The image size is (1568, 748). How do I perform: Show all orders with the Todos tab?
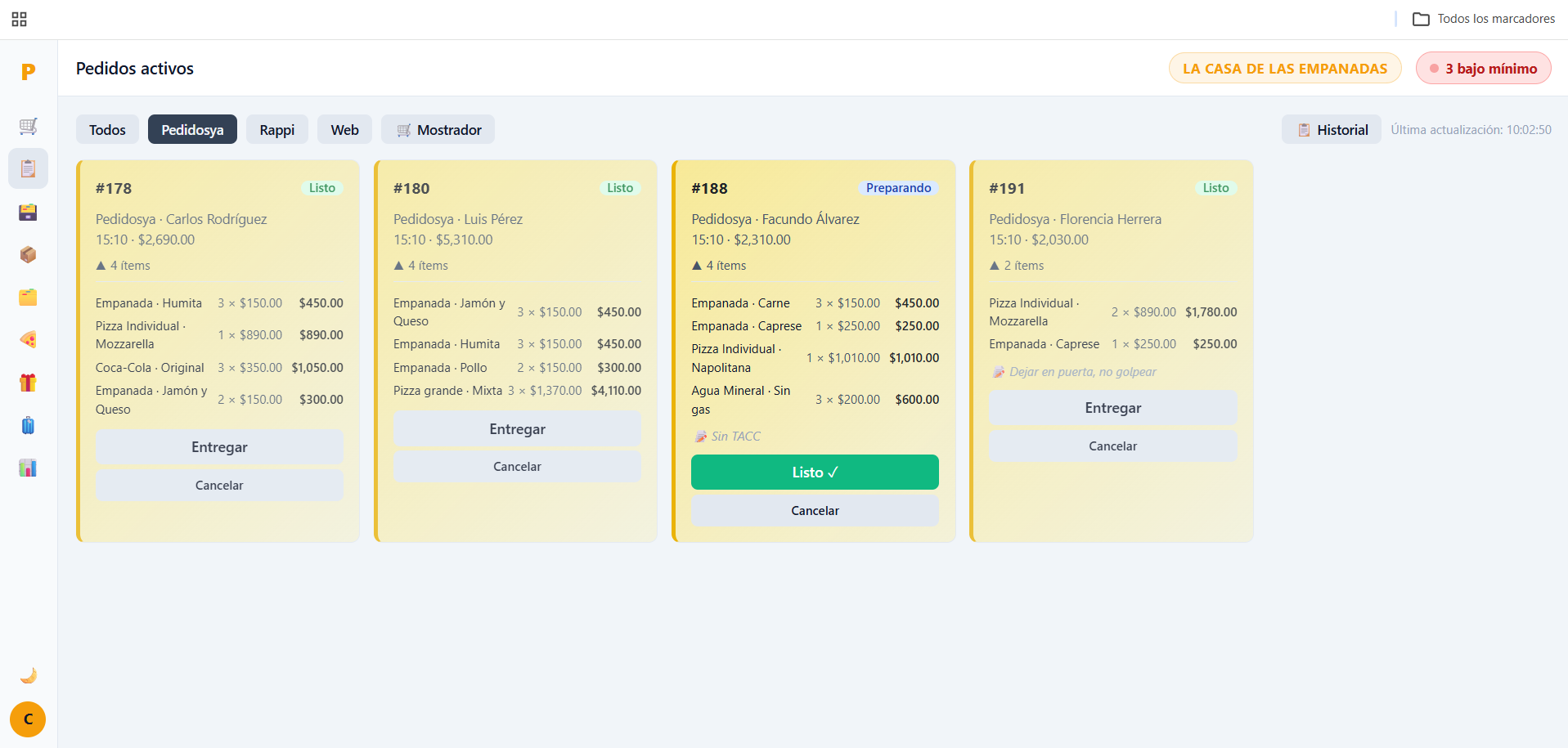[x=107, y=130]
